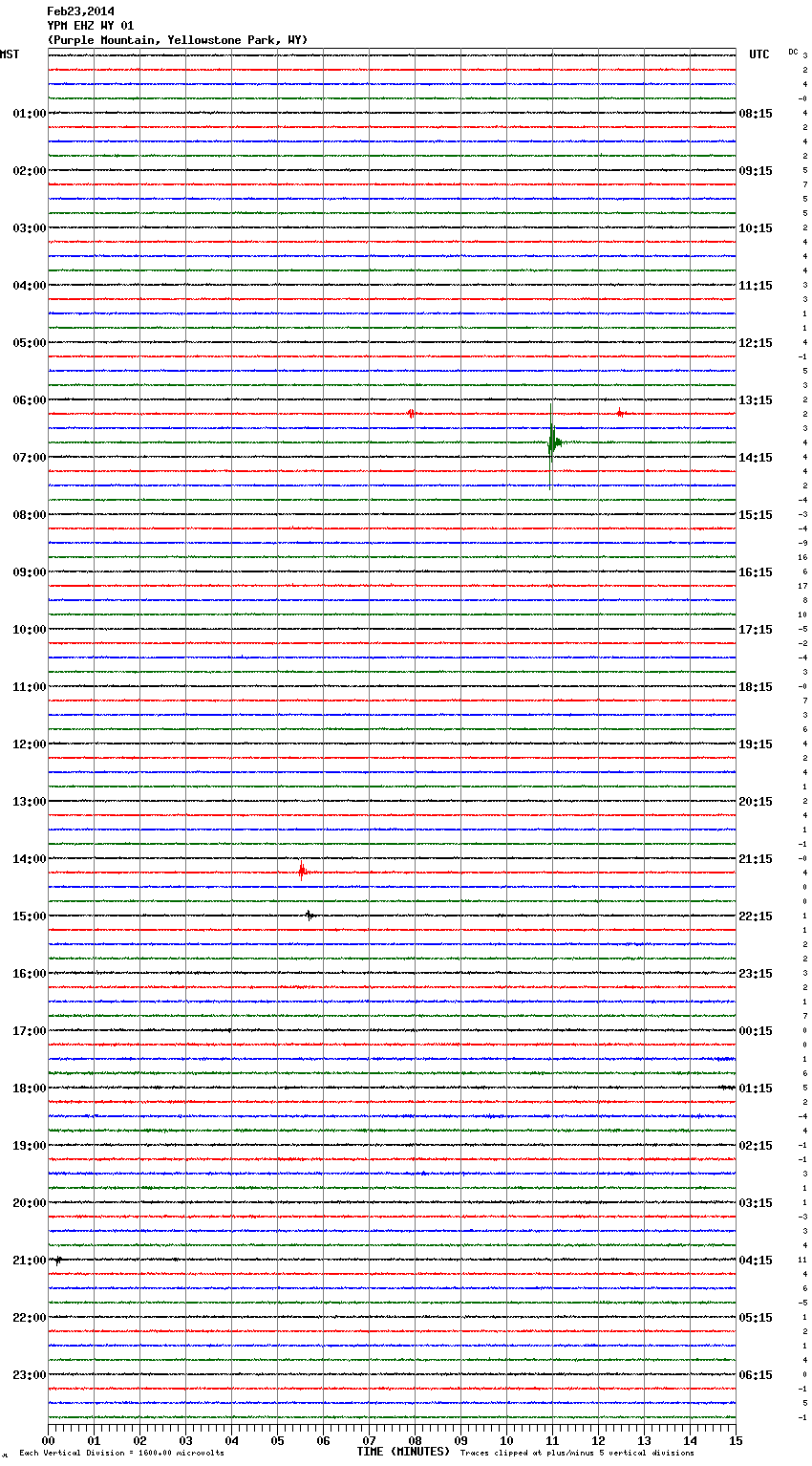Click the traces clipped footnote text
The width and height of the screenshot is (812, 1466).
point(577,1454)
